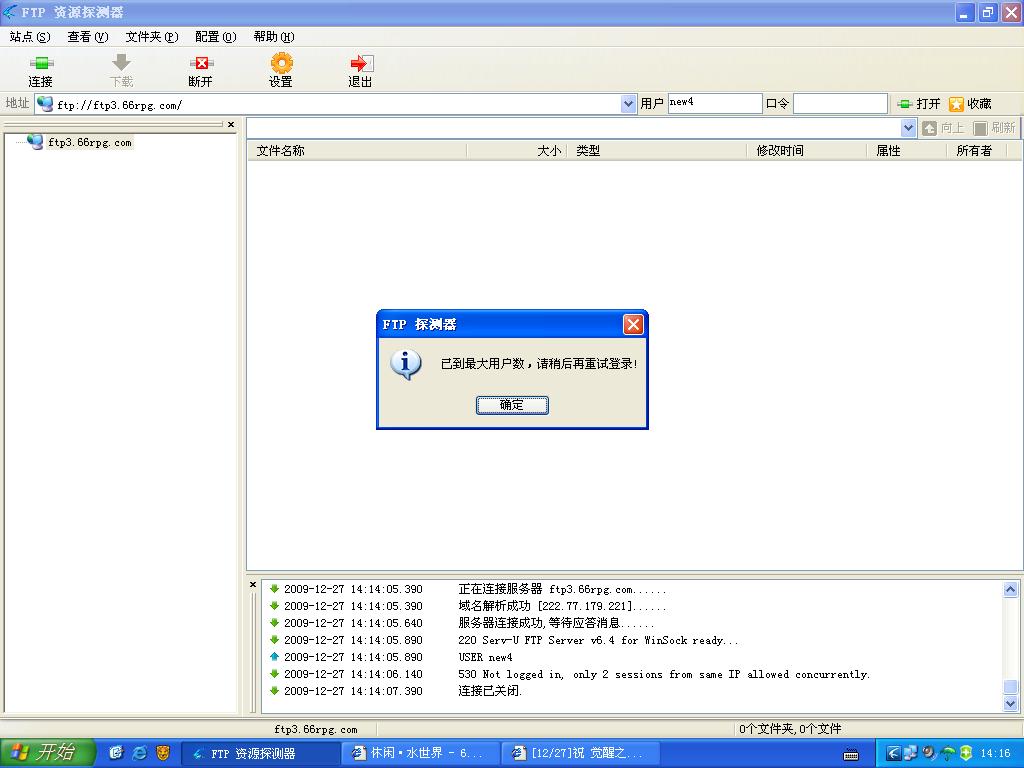Click the 退出 (Exit) toolbar icon
The height and width of the screenshot is (768, 1024).
pyautogui.click(x=360, y=71)
